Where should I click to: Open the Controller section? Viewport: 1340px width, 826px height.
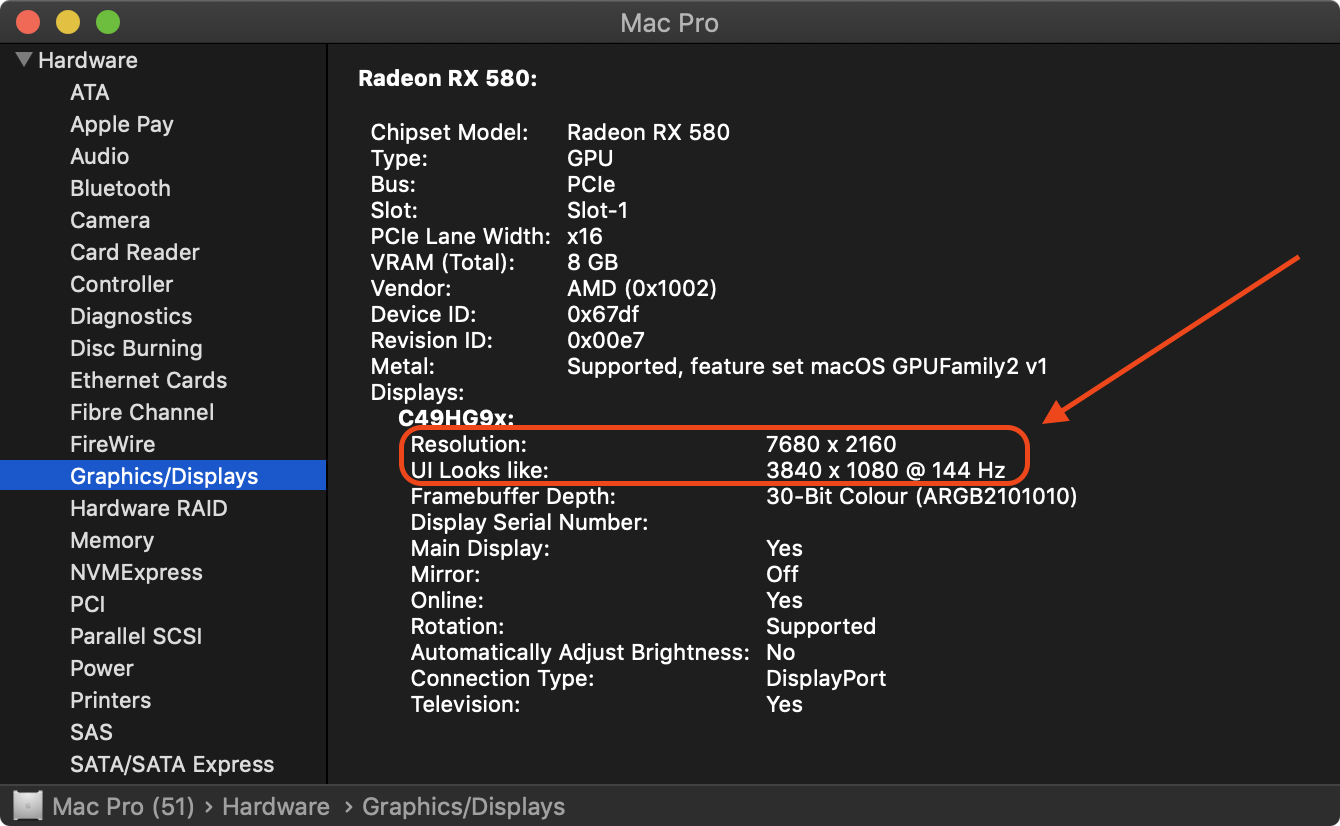click(x=122, y=284)
